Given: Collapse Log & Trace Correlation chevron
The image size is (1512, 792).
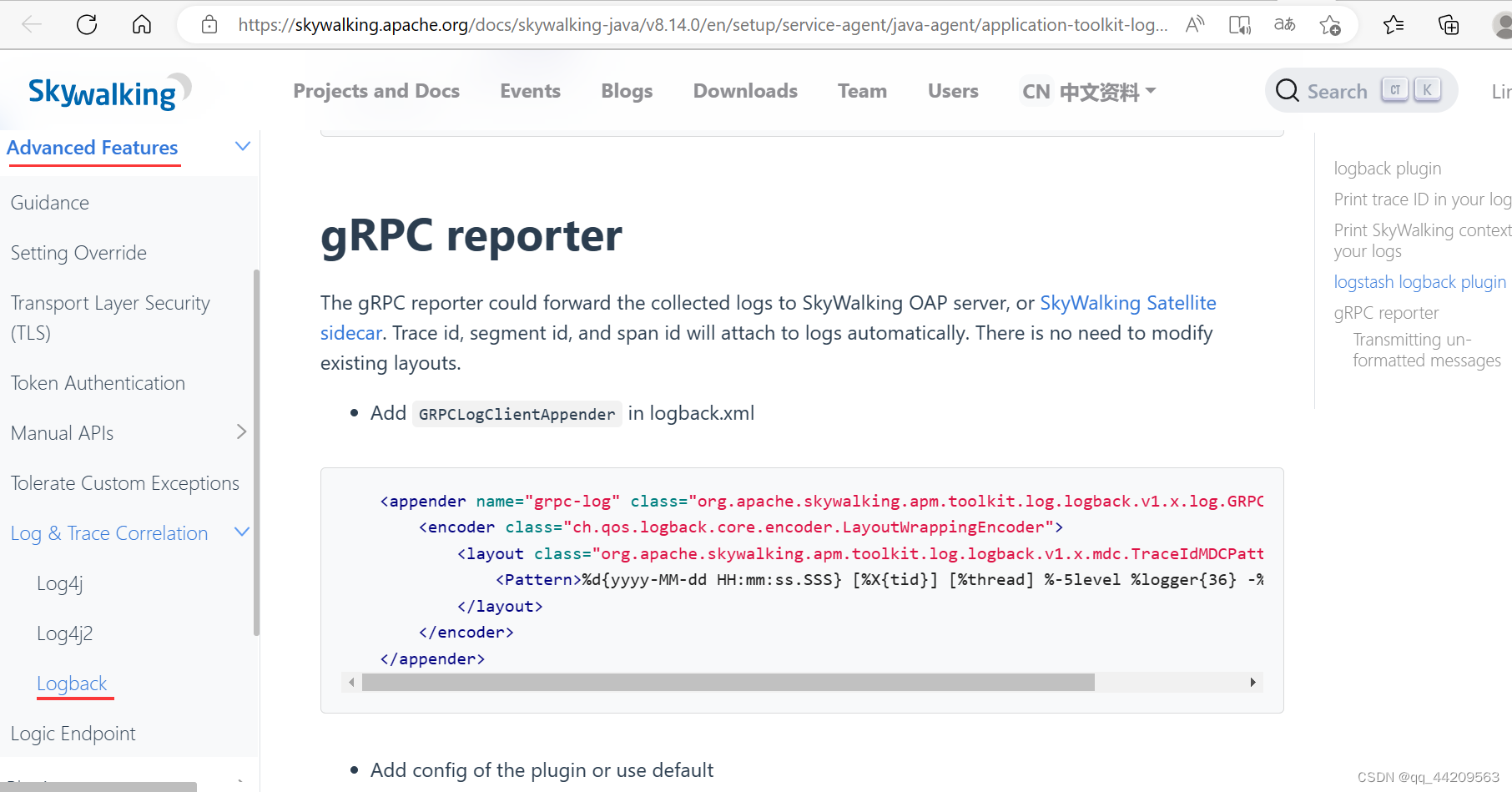Looking at the screenshot, I should [x=243, y=532].
